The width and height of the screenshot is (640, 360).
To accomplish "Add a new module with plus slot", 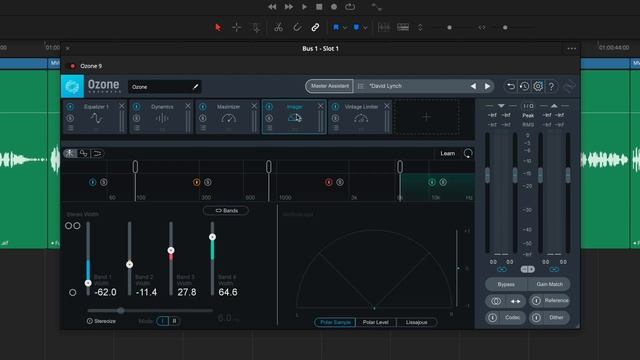I will coord(426,117).
